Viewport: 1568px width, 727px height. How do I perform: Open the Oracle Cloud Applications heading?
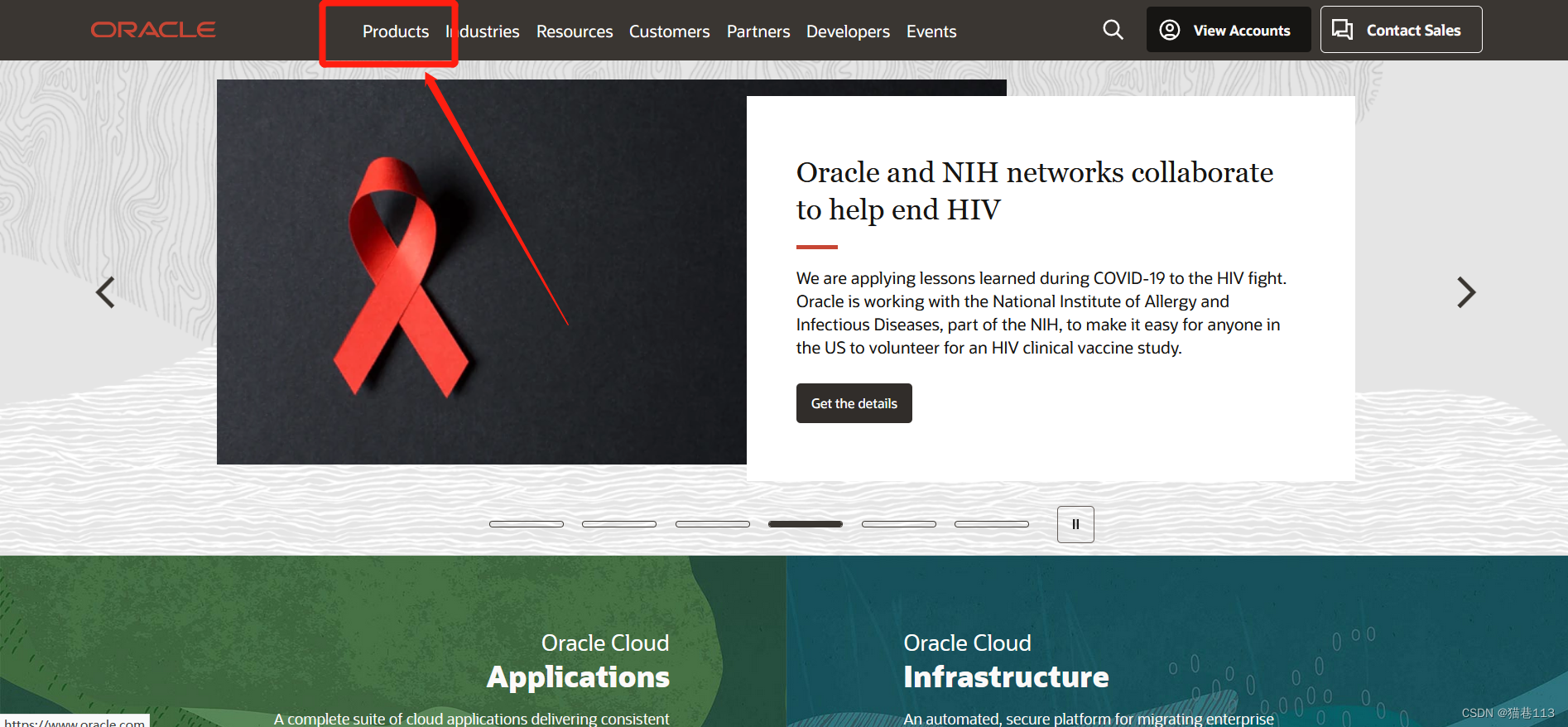(x=578, y=661)
